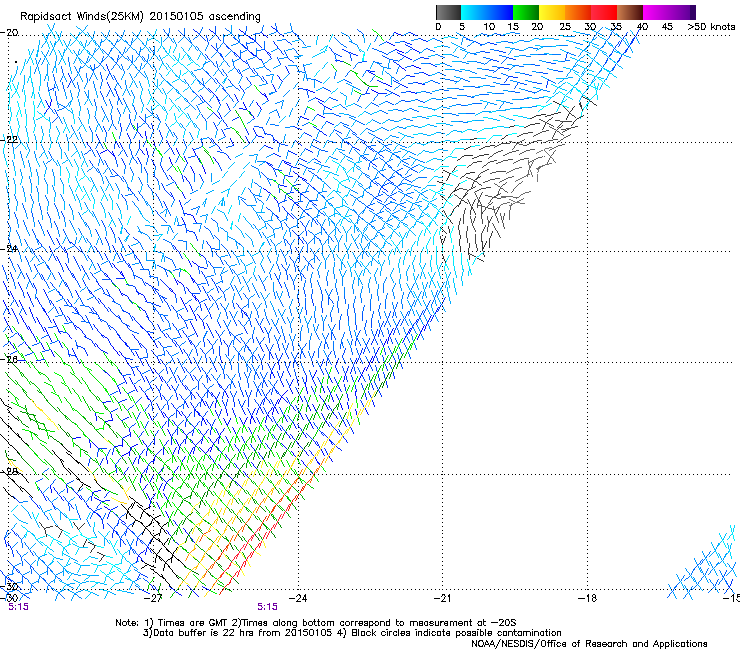
Task: Click the NOAA/NESDIS credit line
Action: (589, 644)
